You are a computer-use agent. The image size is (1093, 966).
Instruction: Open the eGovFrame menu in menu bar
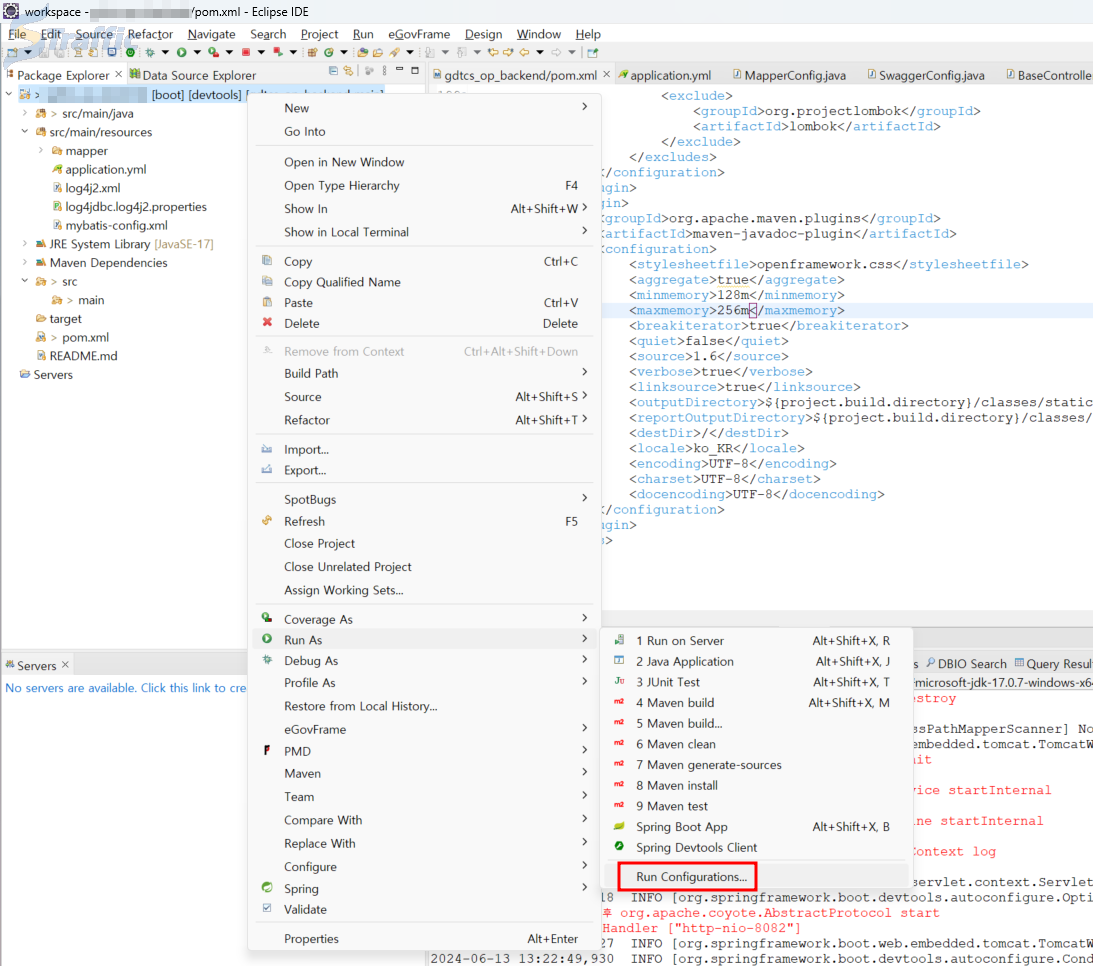tap(419, 34)
